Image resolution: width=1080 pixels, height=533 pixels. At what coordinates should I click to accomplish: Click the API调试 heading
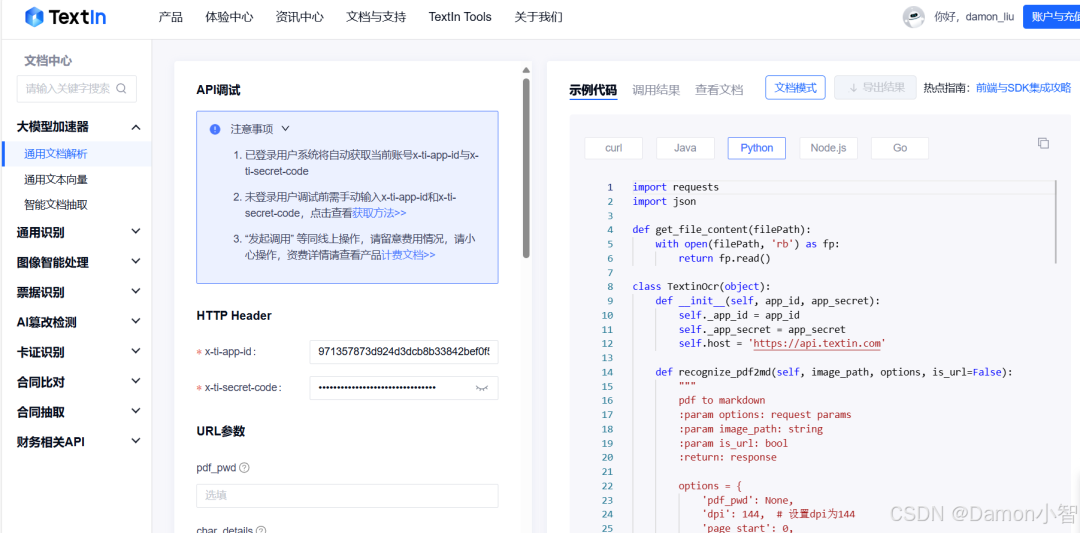(x=218, y=90)
